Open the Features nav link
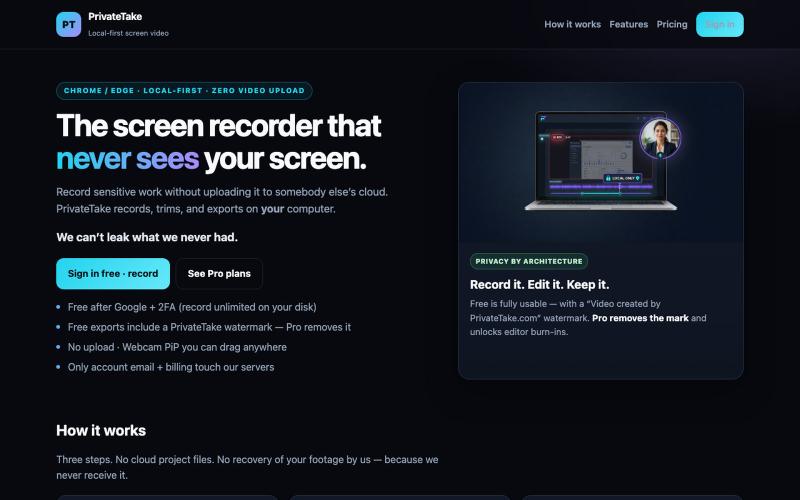The width and height of the screenshot is (800, 500). 629,24
